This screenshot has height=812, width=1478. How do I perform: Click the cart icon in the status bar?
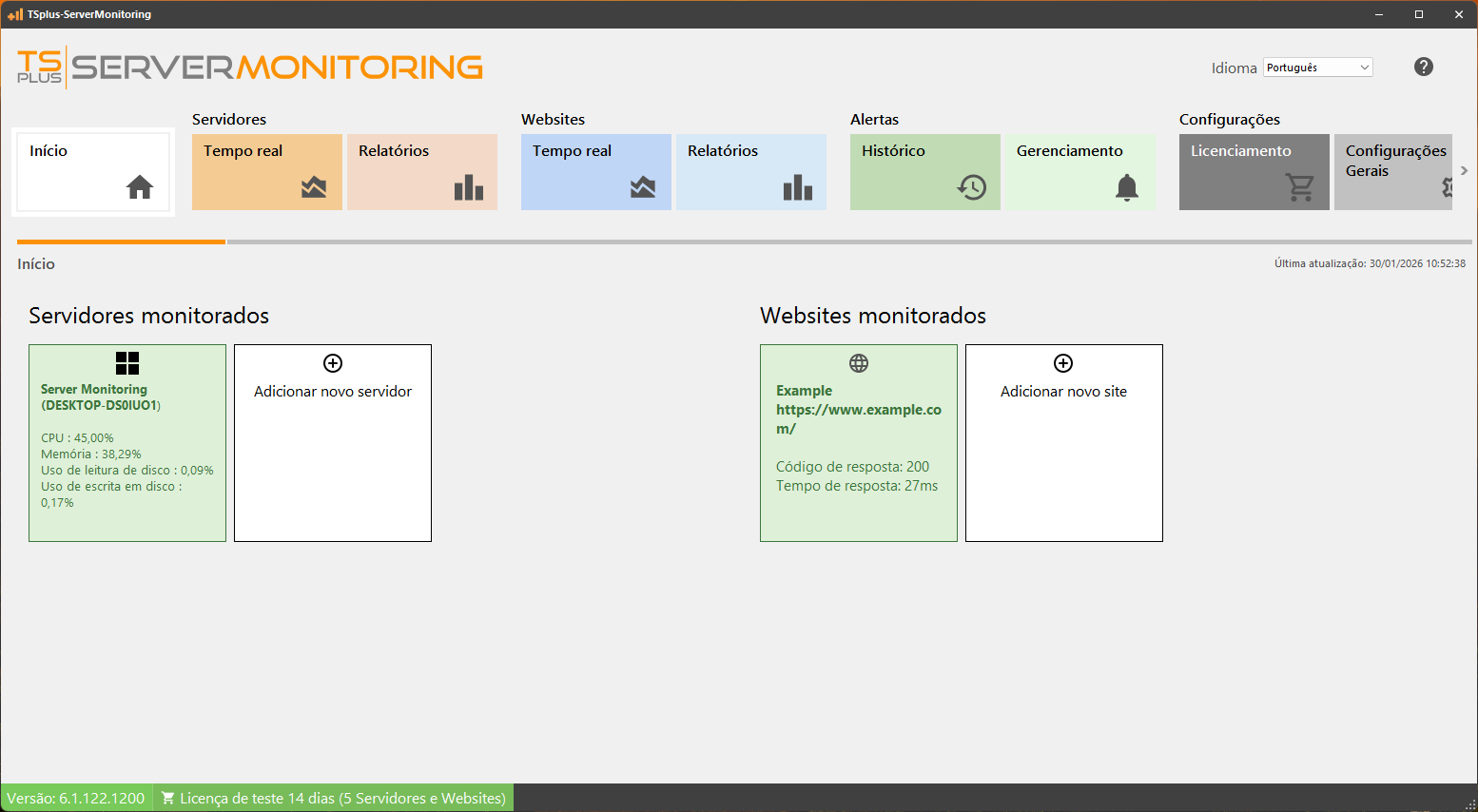pyautogui.click(x=168, y=798)
